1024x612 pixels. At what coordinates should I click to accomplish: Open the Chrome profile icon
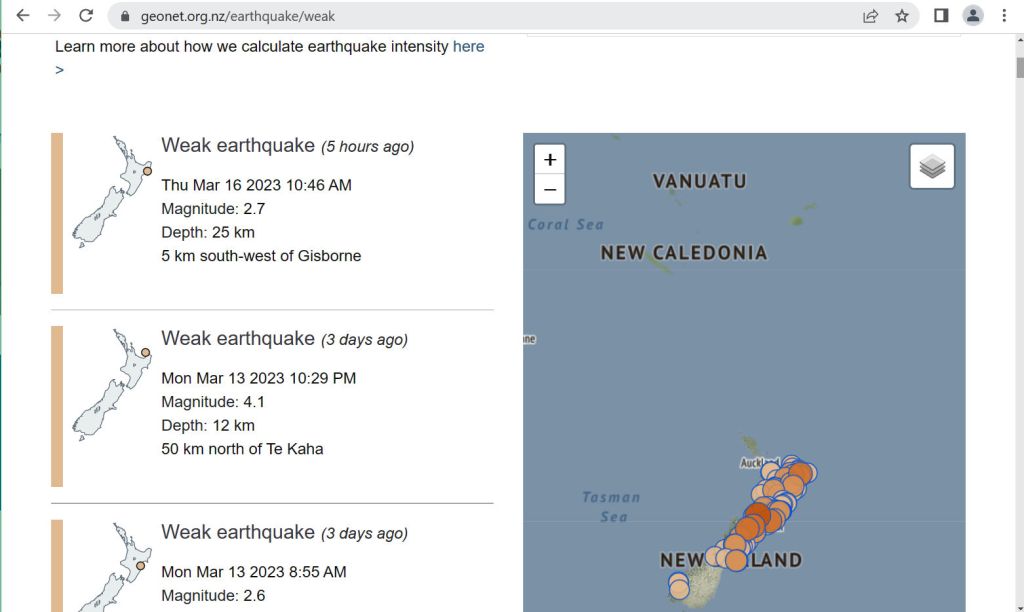point(972,16)
